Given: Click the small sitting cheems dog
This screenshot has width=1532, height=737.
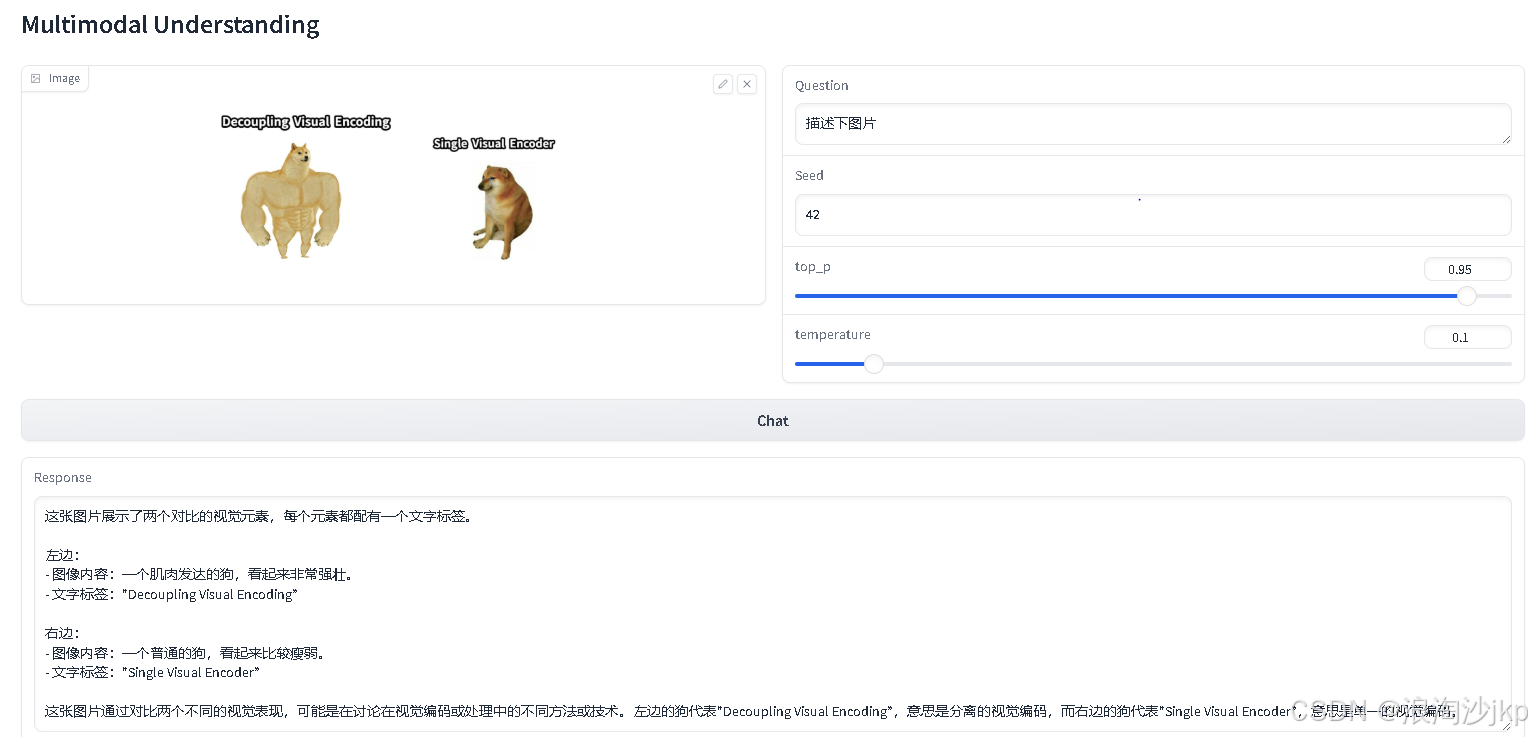Looking at the screenshot, I should point(502,212).
